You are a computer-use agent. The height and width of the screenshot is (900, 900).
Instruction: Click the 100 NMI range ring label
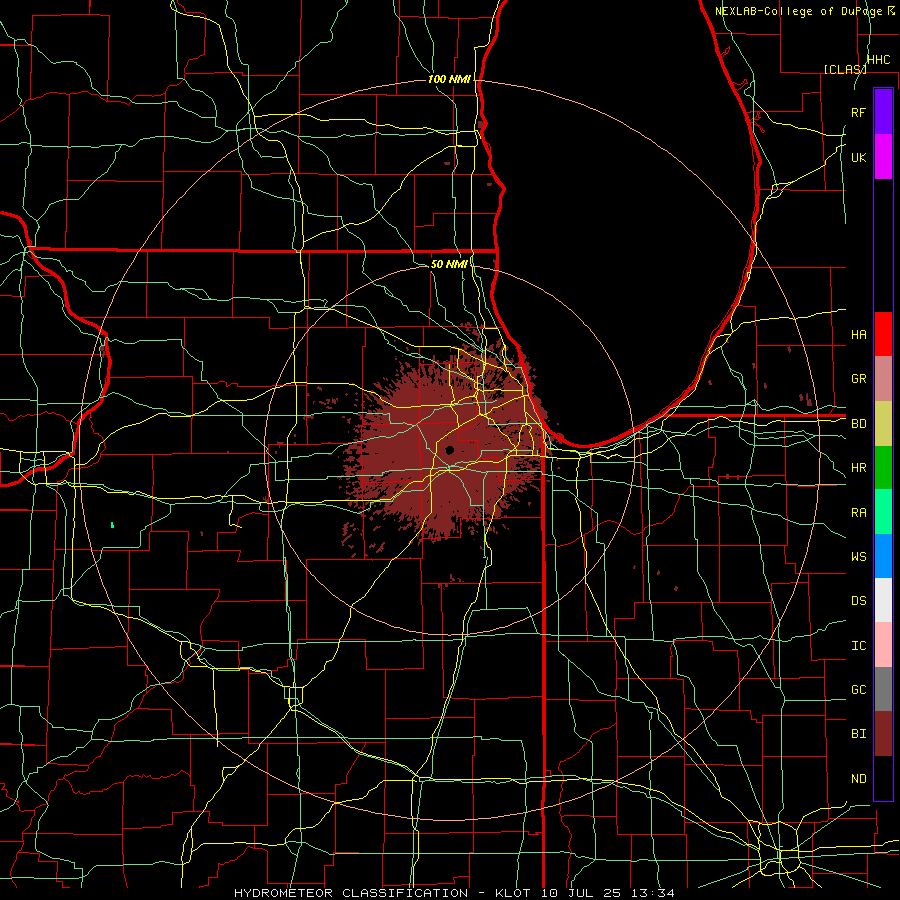pos(449,79)
